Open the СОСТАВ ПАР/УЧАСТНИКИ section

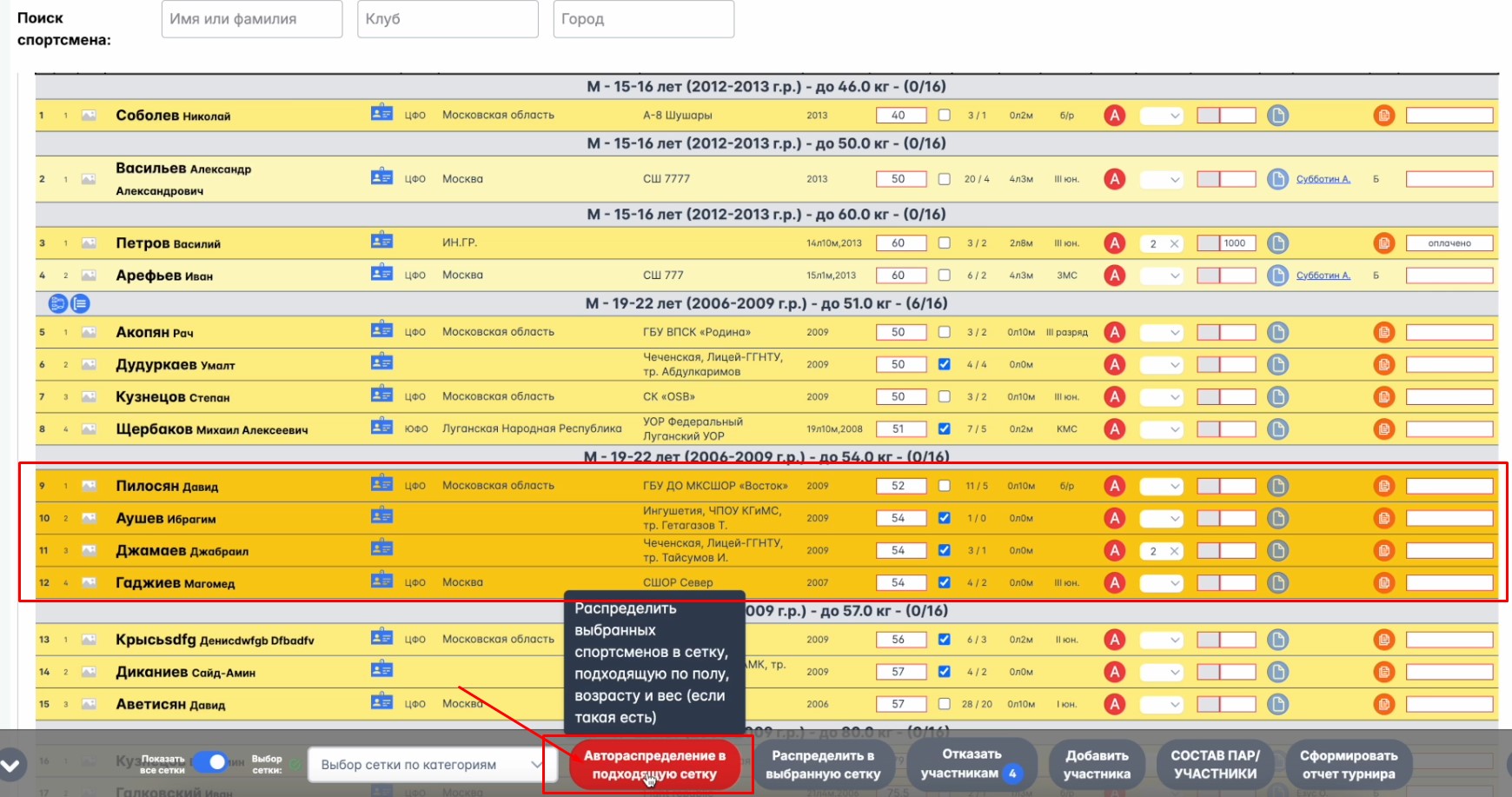pos(1214,764)
